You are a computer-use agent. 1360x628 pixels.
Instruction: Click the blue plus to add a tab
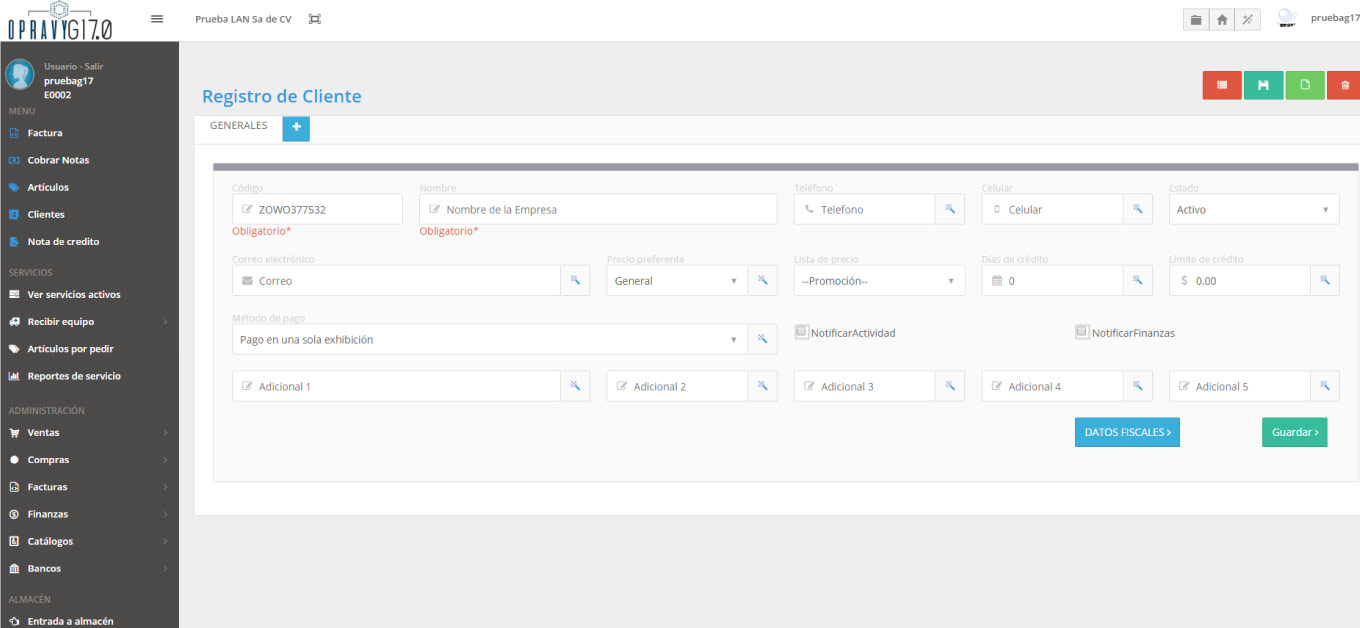(296, 128)
